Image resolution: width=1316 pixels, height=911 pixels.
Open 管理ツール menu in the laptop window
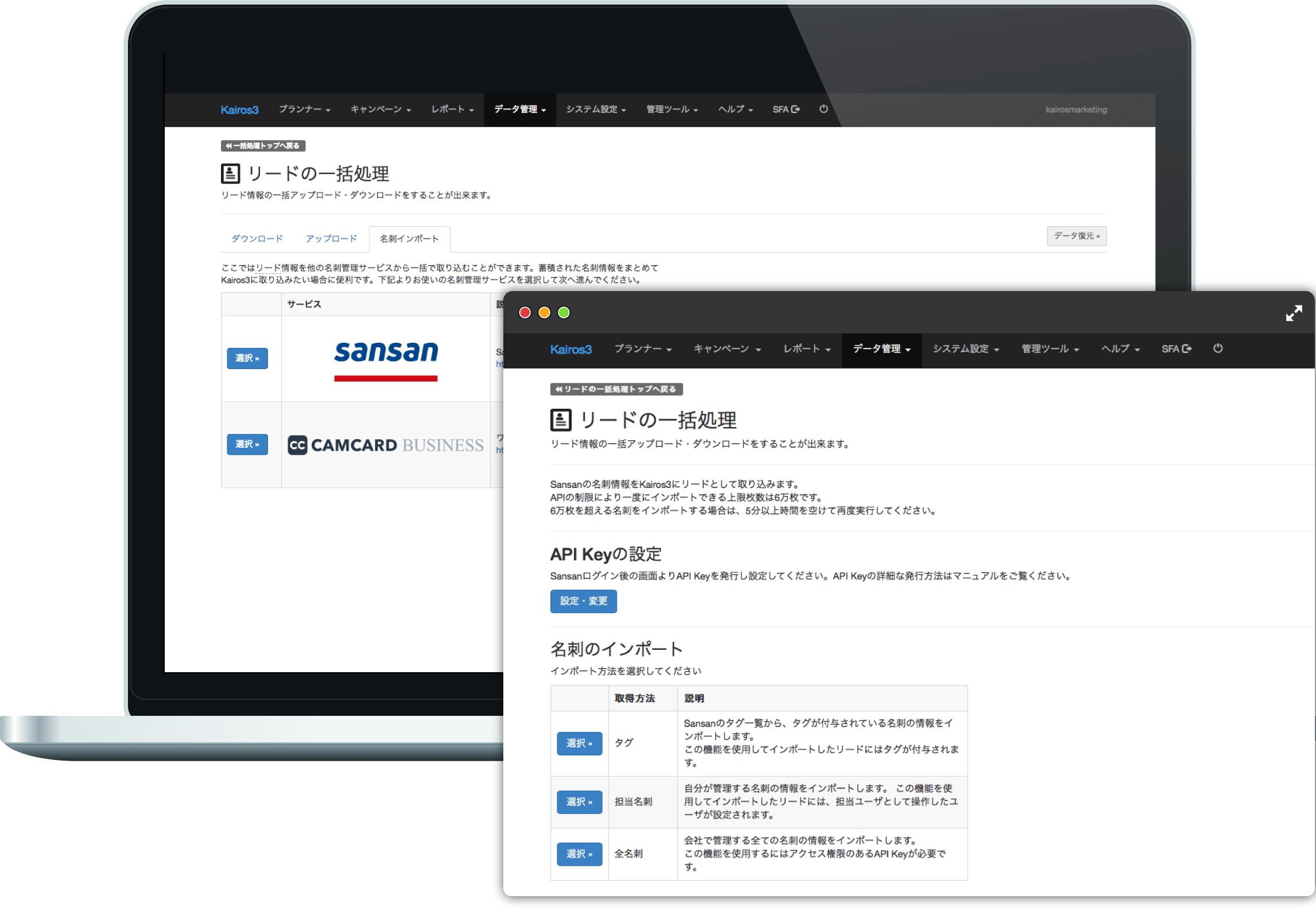[x=672, y=109]
